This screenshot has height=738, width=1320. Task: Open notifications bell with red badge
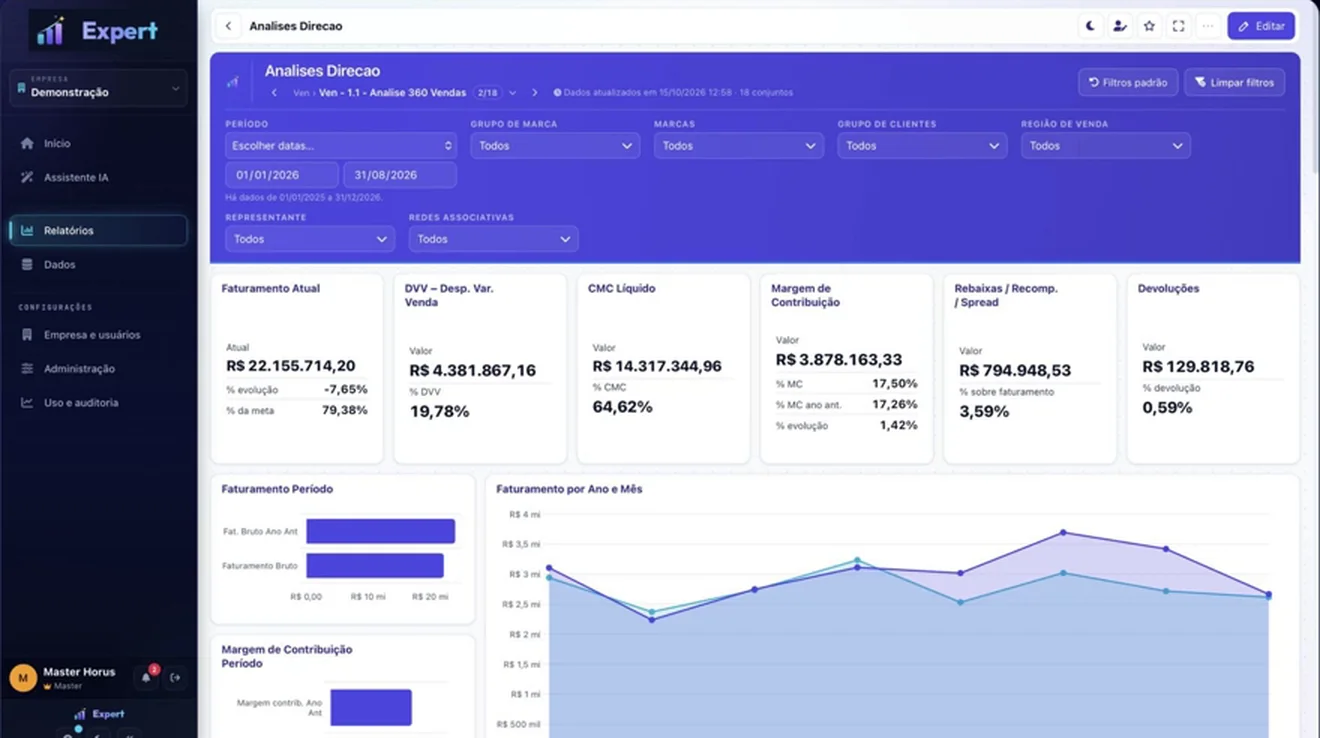point(147,677)
